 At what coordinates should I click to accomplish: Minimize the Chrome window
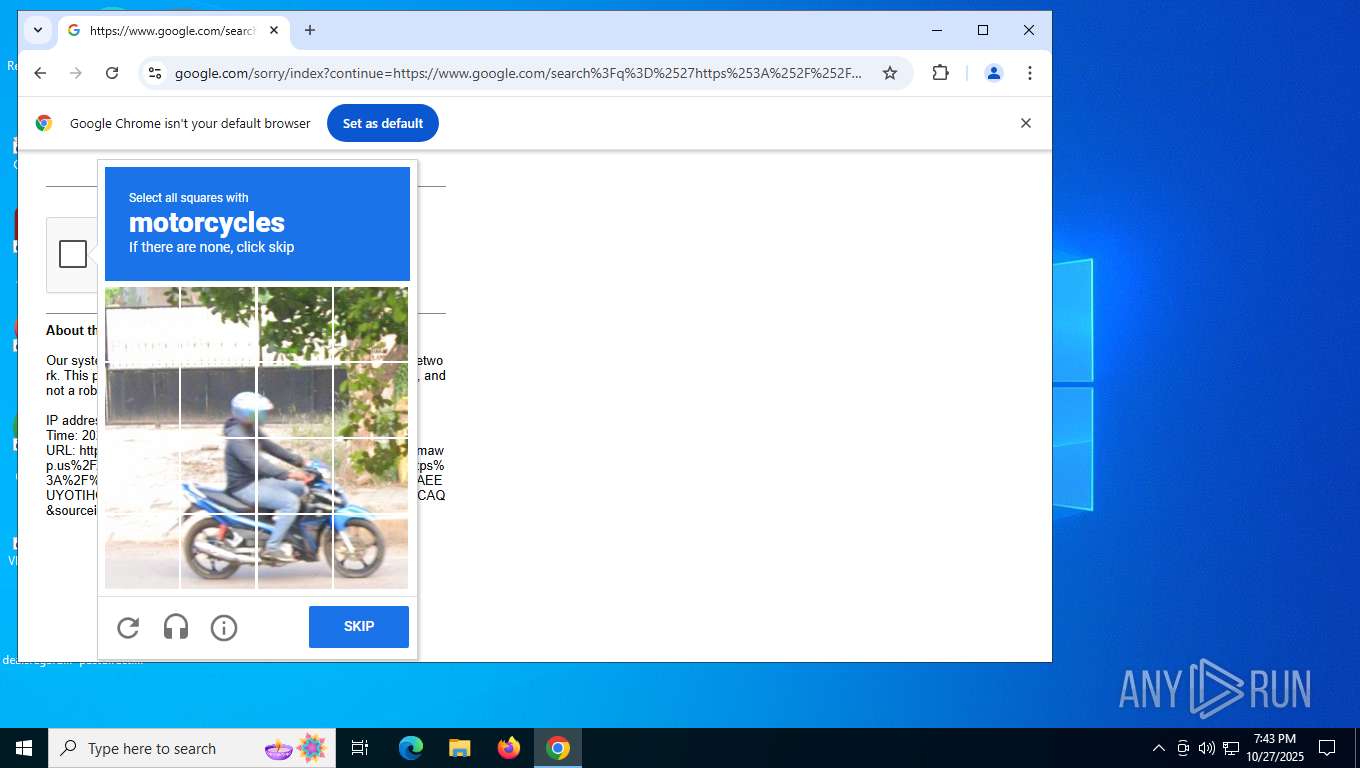[x=937, y=30]
